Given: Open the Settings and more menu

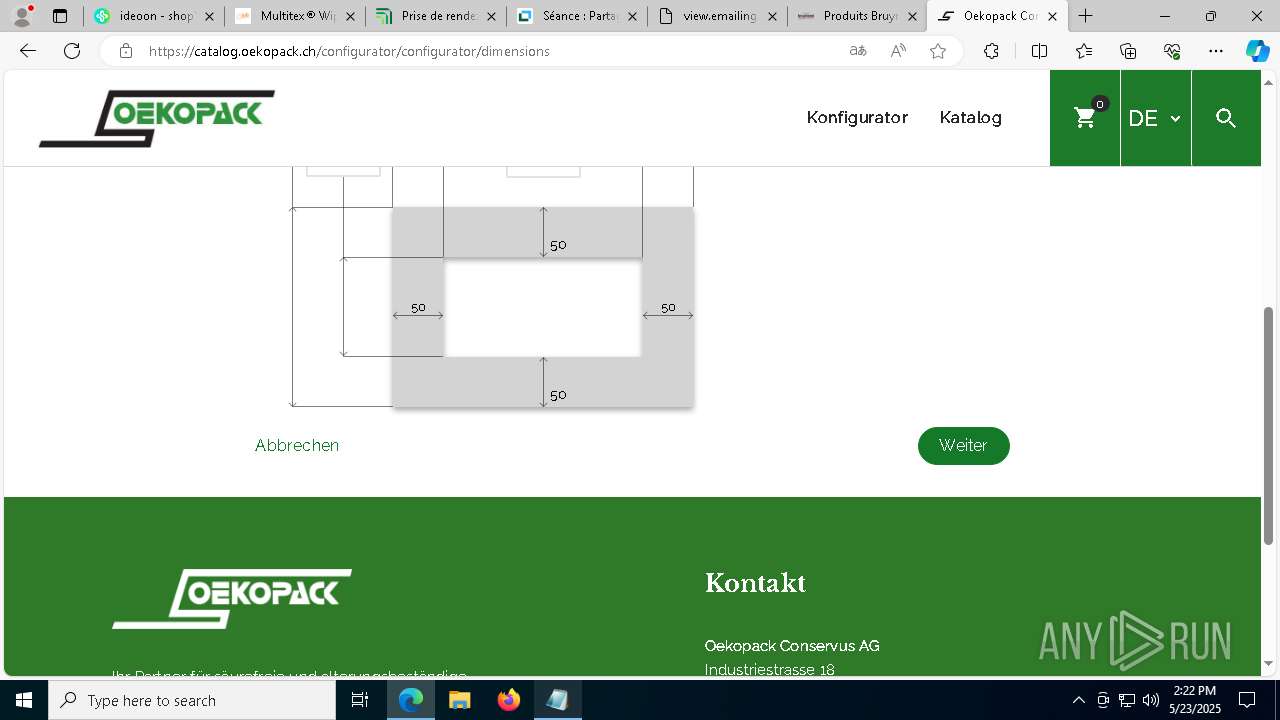Looking at the screenshot, I should tap(1216, 51).
